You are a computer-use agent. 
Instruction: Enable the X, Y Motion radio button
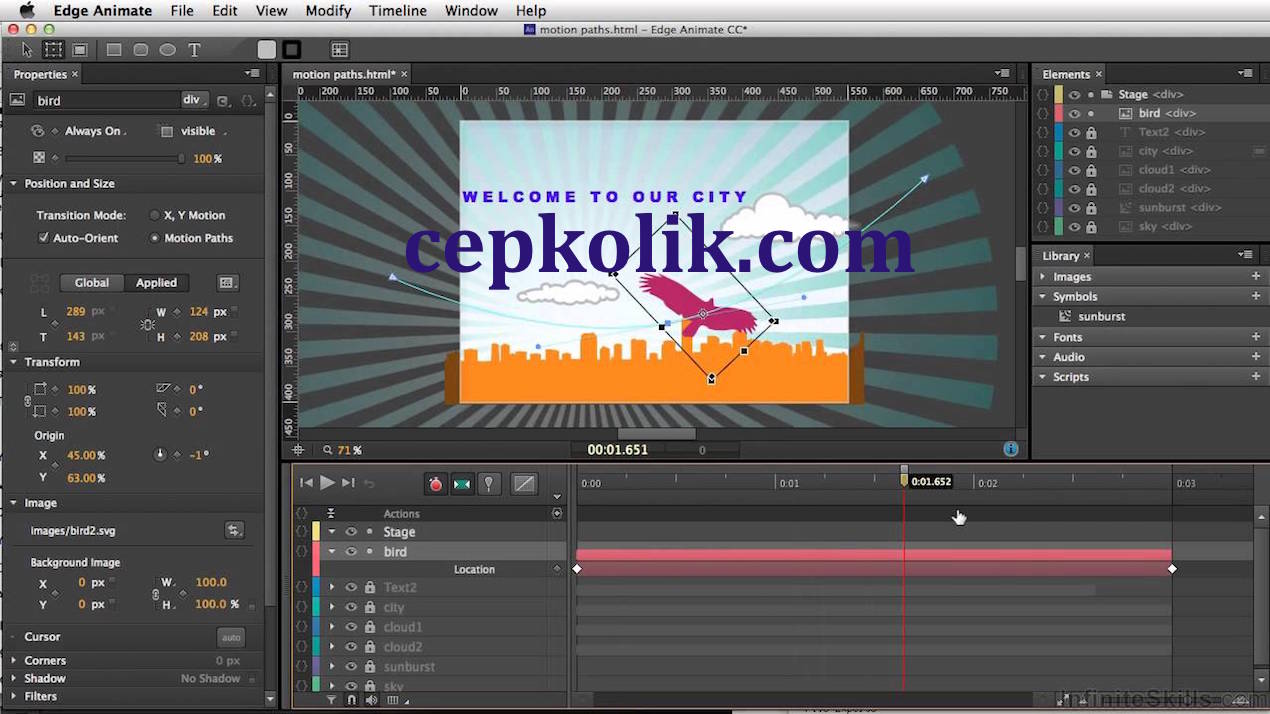pyautogui.click(x=154, y=215)
